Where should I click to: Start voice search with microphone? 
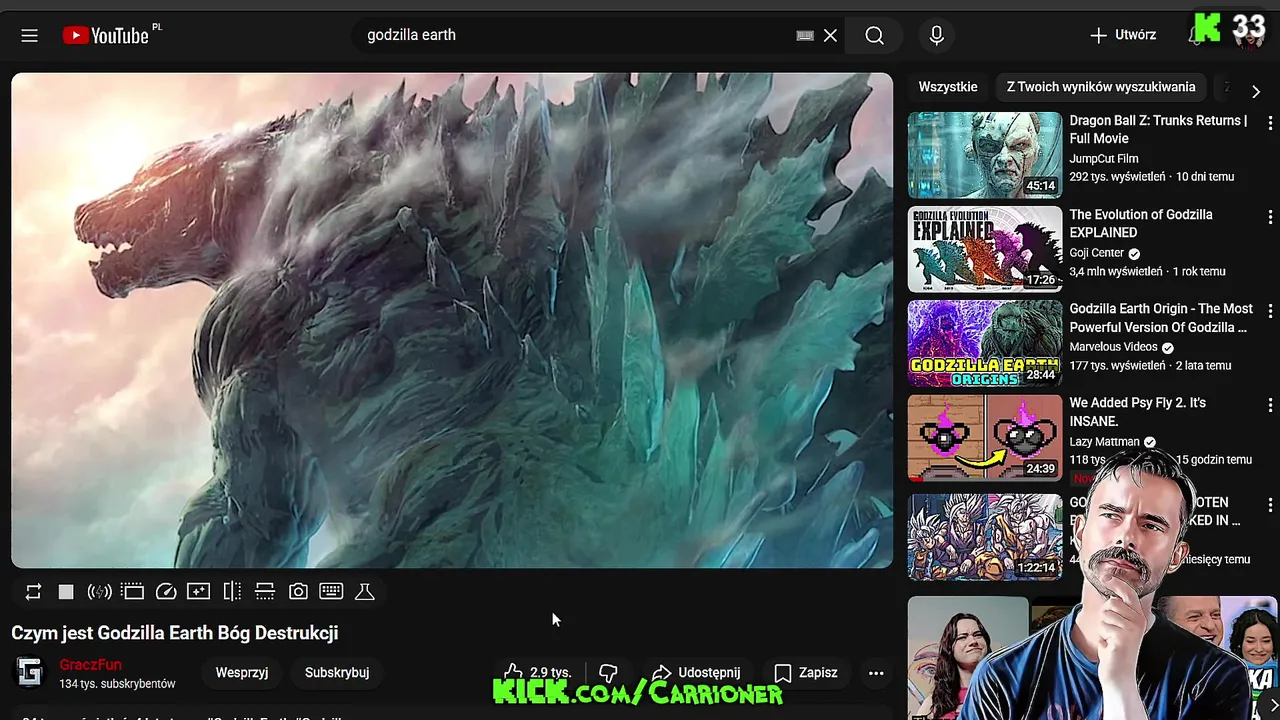(x=936, y=36)
